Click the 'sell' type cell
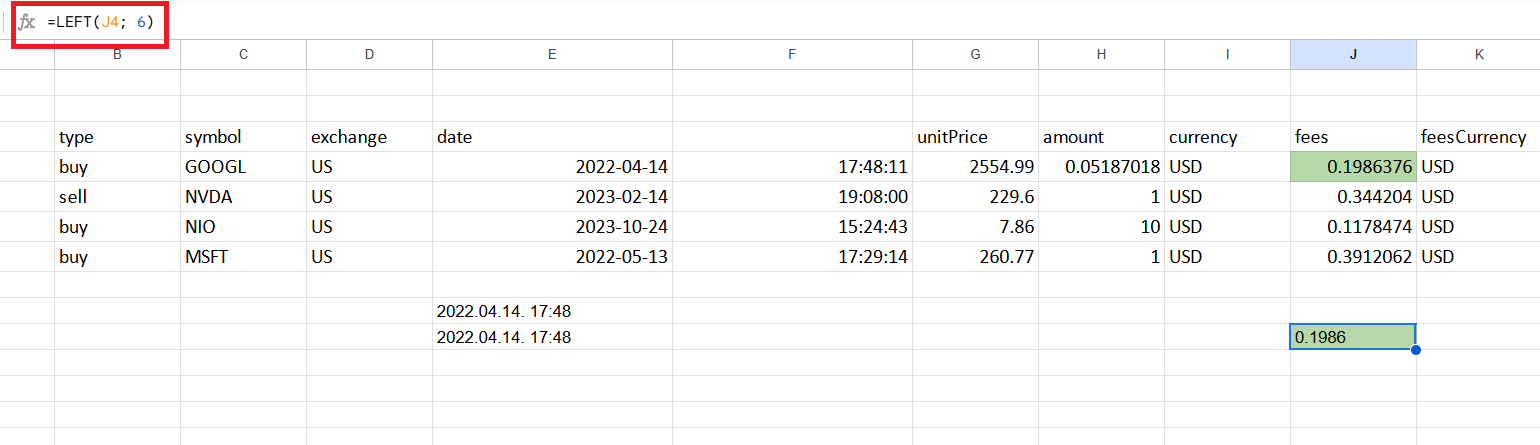1540x445 pixels. click(x=117, y=197)
